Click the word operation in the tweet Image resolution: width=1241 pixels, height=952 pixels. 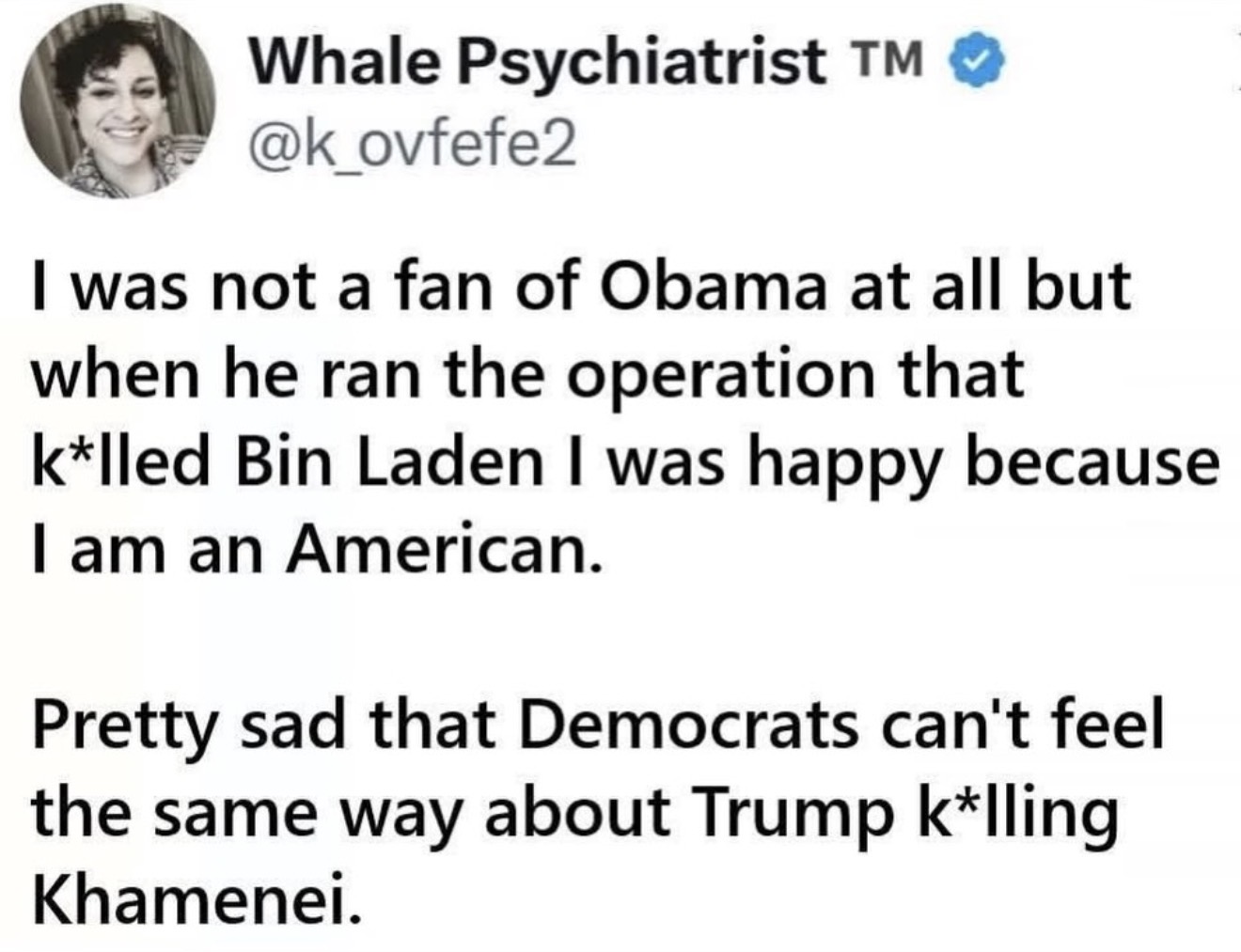pos(703,374)
